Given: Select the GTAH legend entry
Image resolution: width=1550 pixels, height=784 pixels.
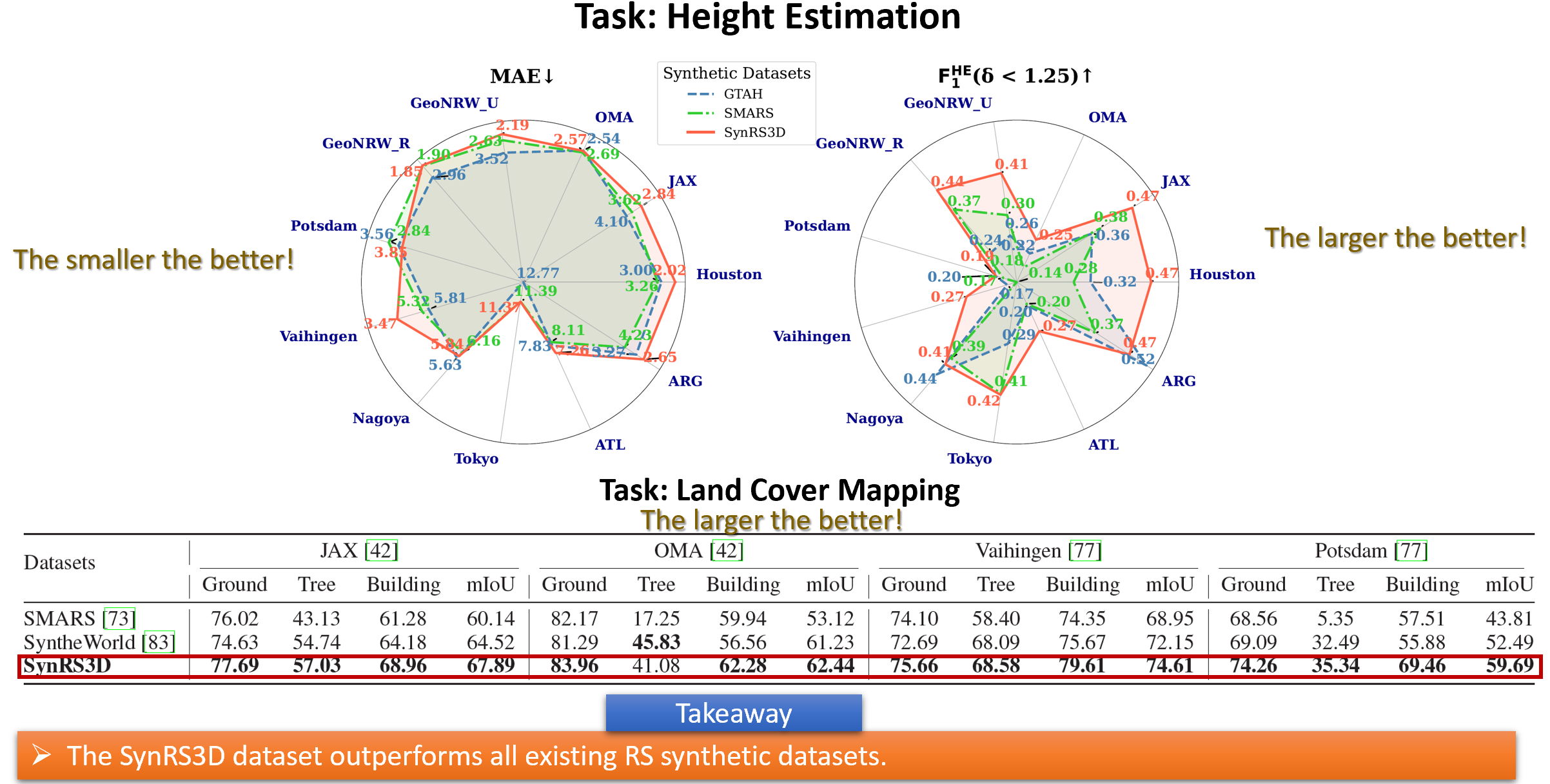Looking at the screenshot, I should (x=725, y=94).
